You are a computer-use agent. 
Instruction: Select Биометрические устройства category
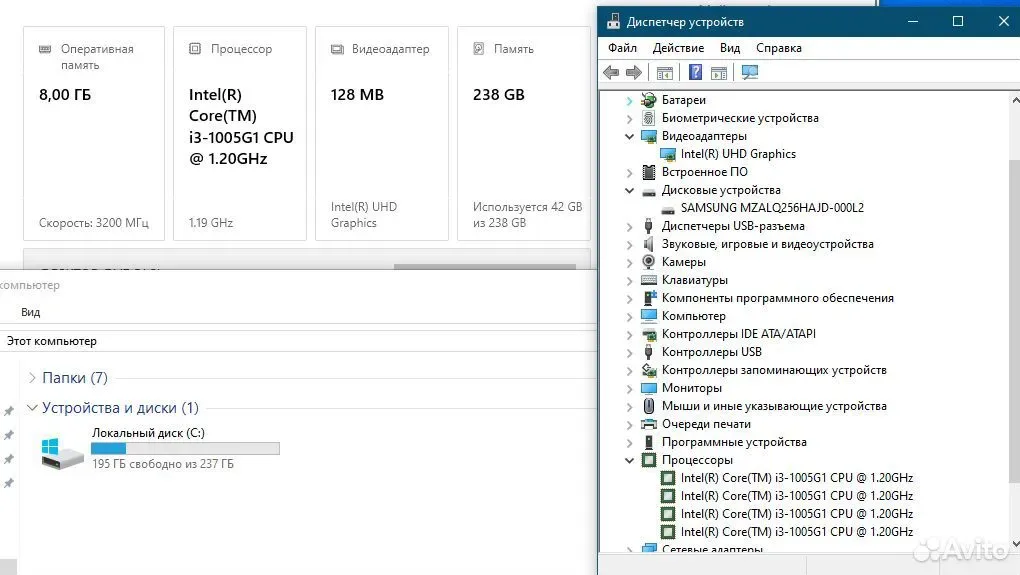740,118
